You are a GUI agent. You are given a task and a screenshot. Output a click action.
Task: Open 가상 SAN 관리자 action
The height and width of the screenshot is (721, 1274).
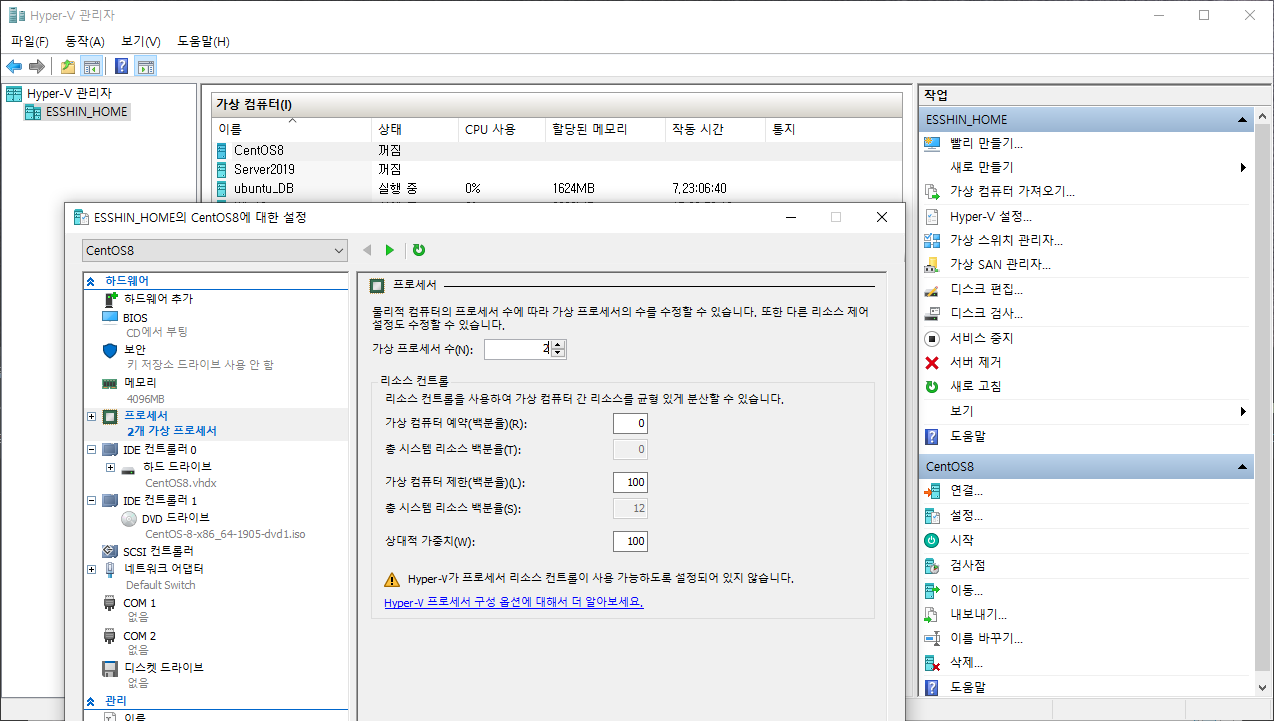pos(1000,264)
